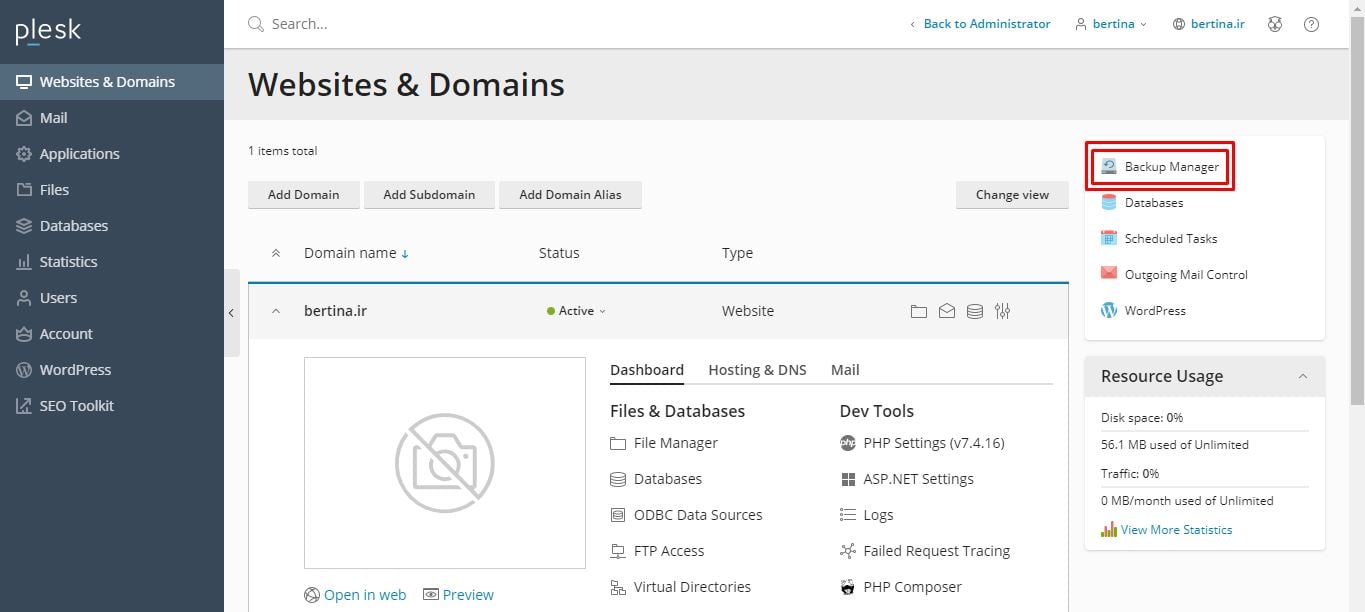The height and width of the screenshot is (612, 1365).
Task: Click the Change view button
Action: click(x=1012, y=195)
